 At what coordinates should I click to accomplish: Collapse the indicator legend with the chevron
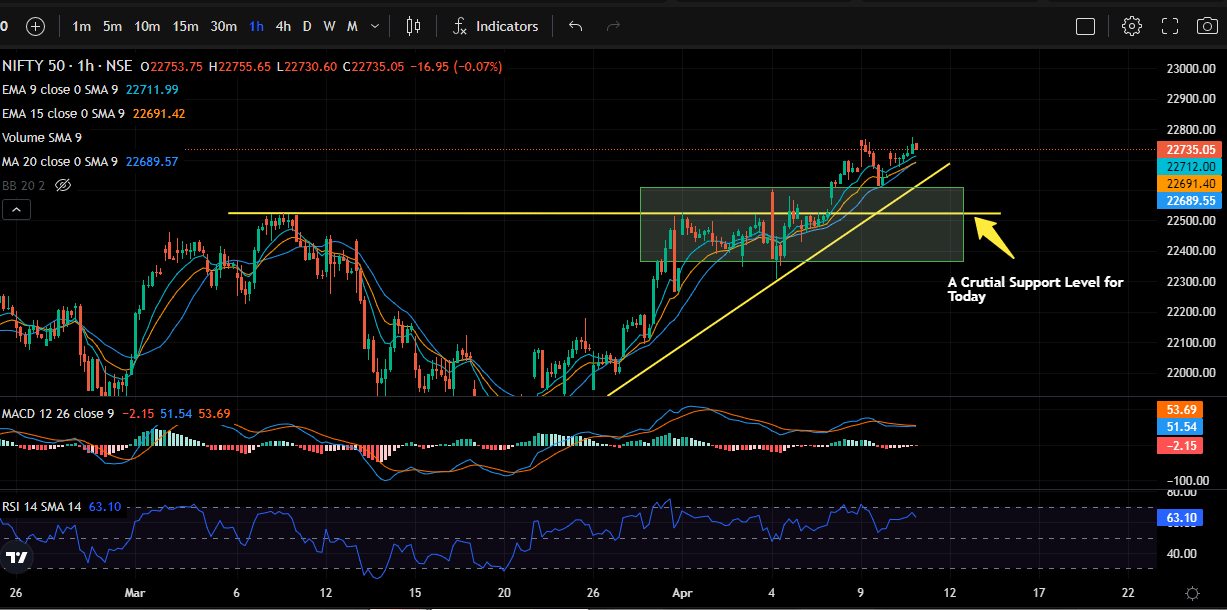pyautogui.click(x=16, y=209)
